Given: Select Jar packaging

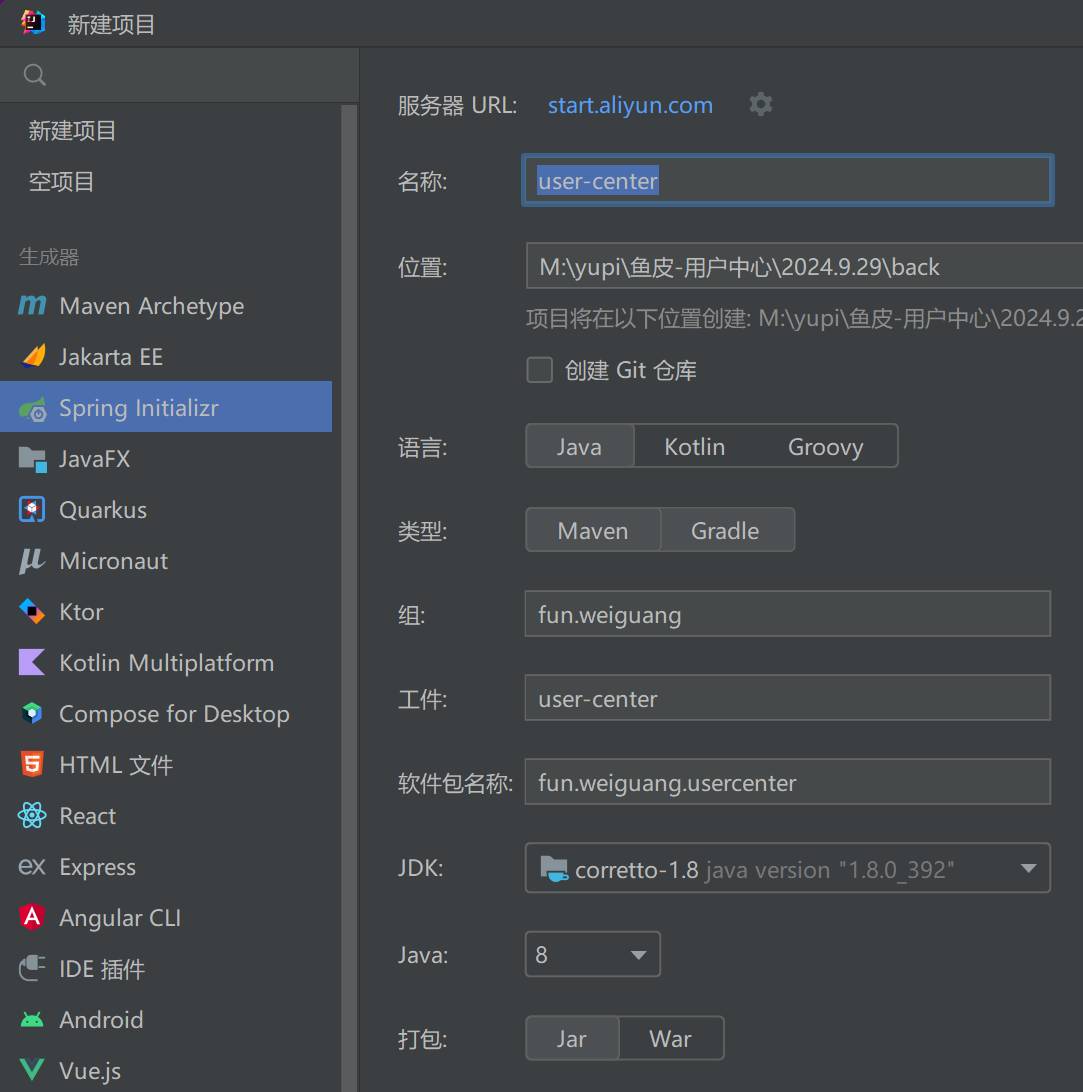Looking at the screenshot, I should point(572,1038).
